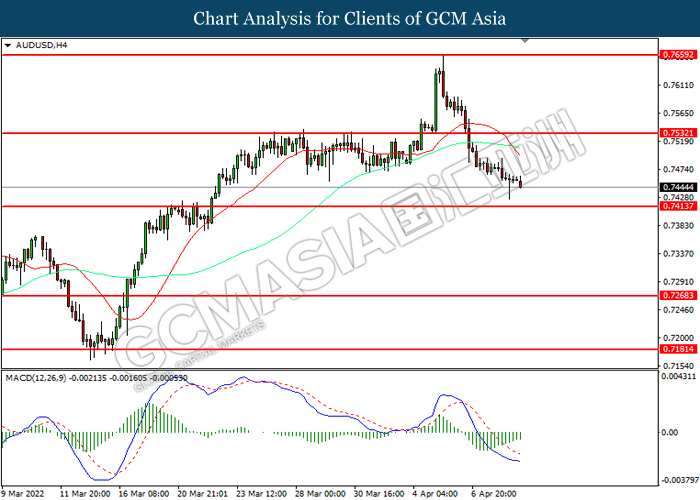Click the arrow before AUDUSD,H4
Viewport: 700px width, 500px height.
pos(8,45)
